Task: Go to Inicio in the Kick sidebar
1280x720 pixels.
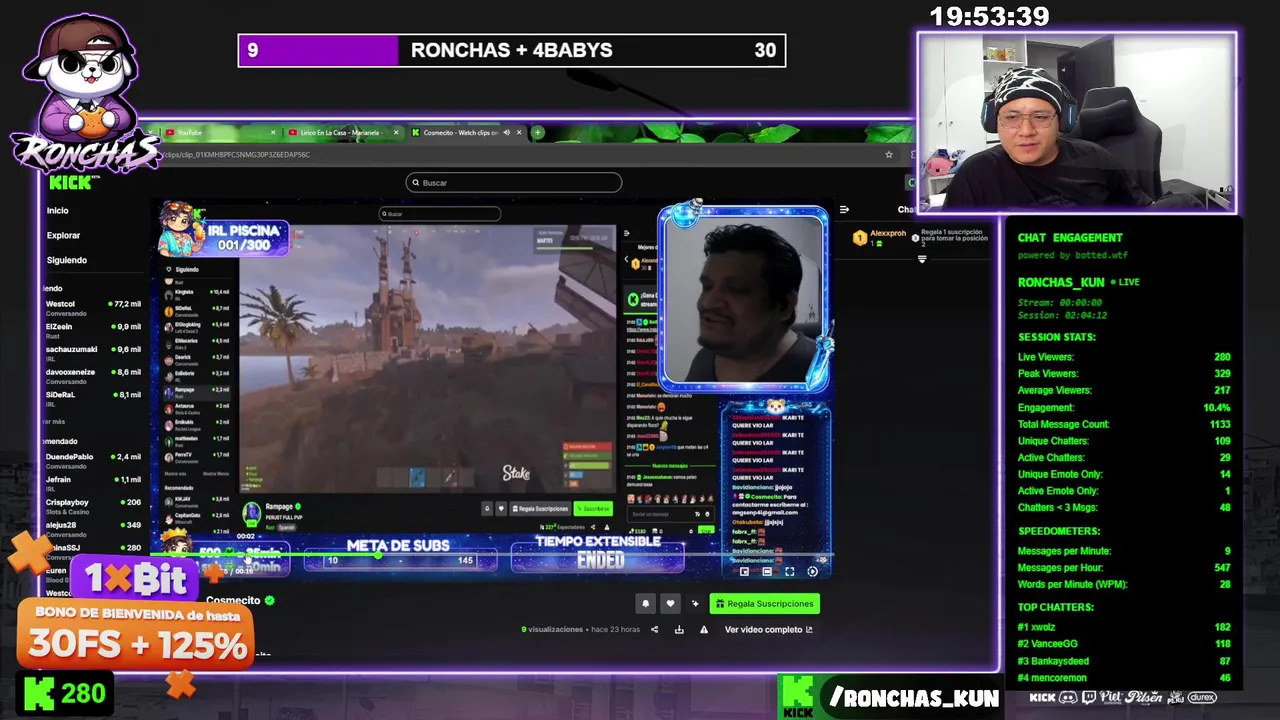Action: pos(57,210)
